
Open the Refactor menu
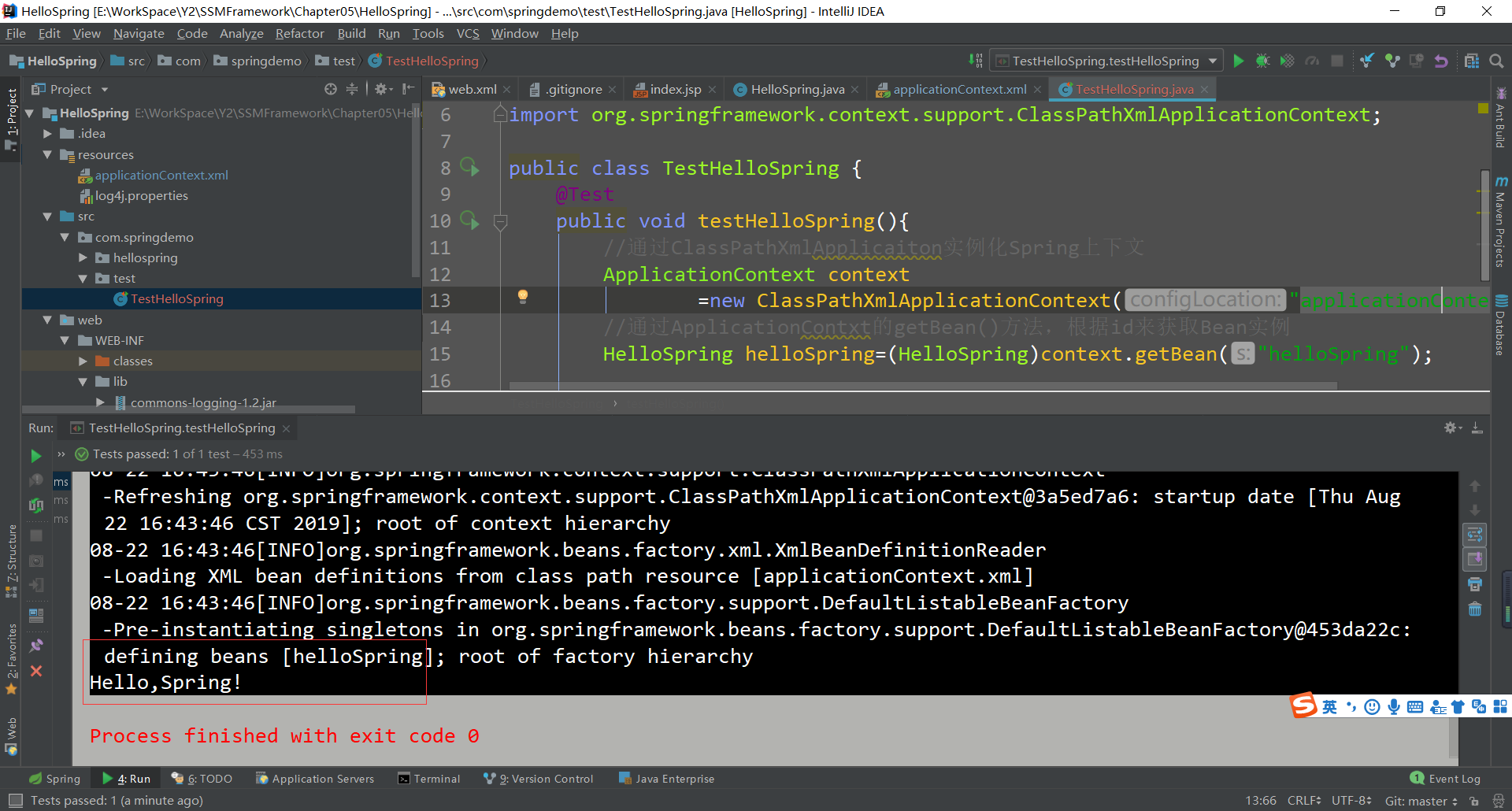(x=299, y=33)
